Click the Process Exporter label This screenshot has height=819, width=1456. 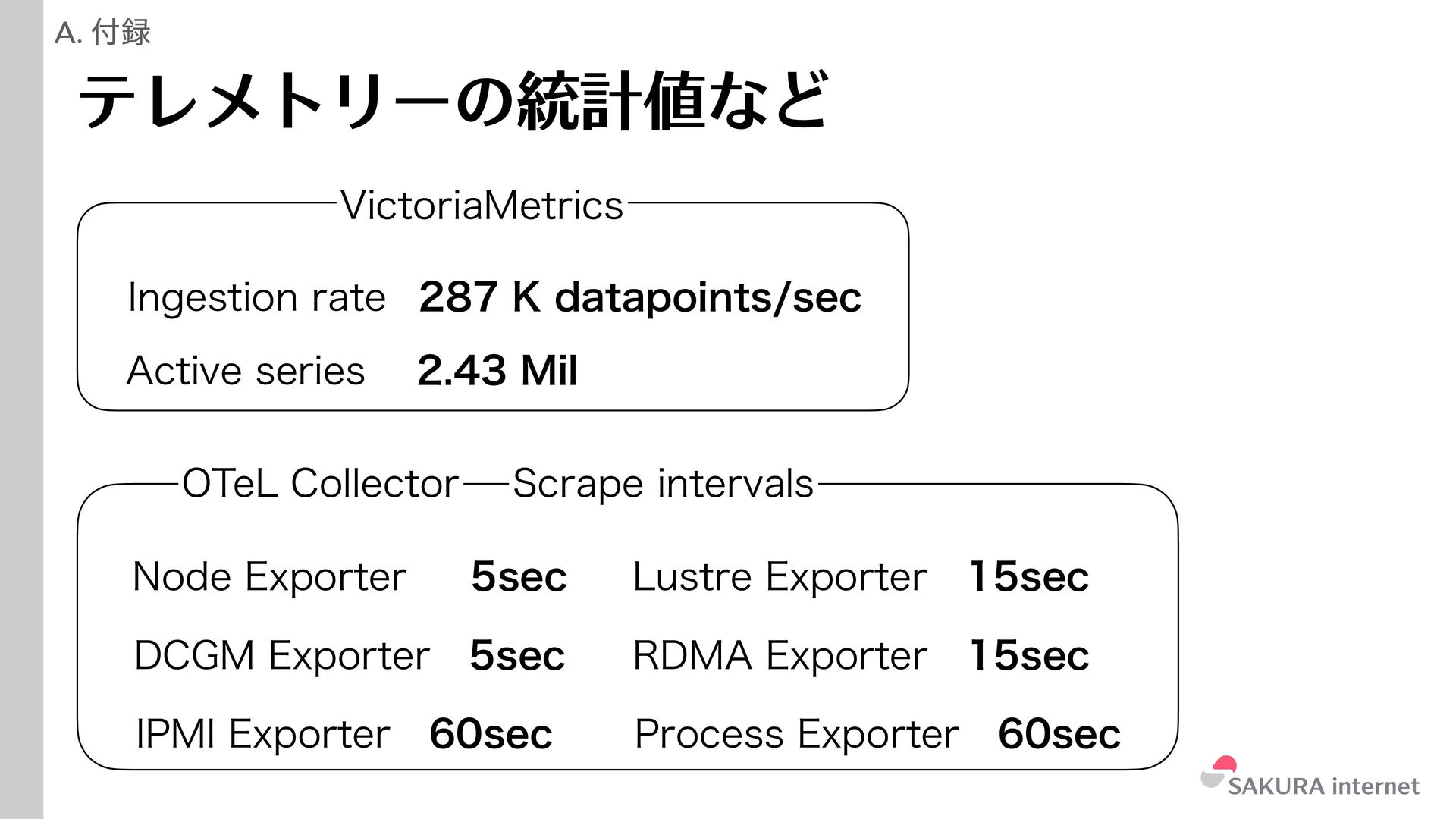(x=796, y=734)
